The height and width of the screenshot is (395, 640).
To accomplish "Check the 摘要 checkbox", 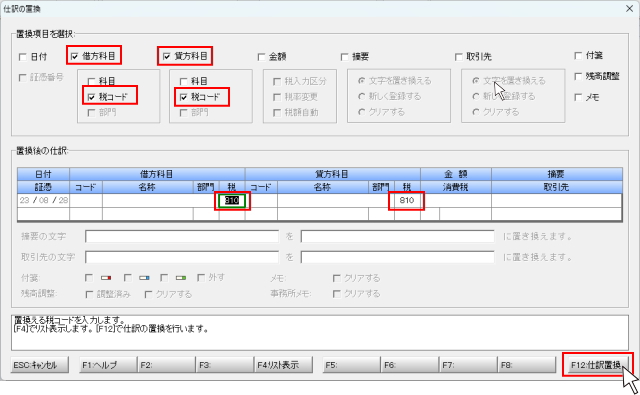I will 345,57.
